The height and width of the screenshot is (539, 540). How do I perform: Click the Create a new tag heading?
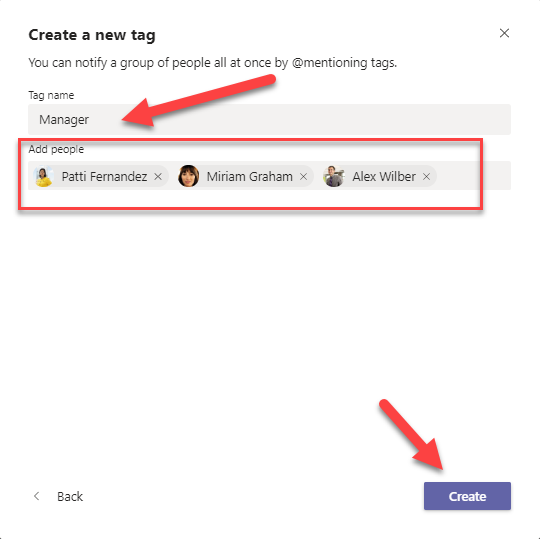click(92, 35)
